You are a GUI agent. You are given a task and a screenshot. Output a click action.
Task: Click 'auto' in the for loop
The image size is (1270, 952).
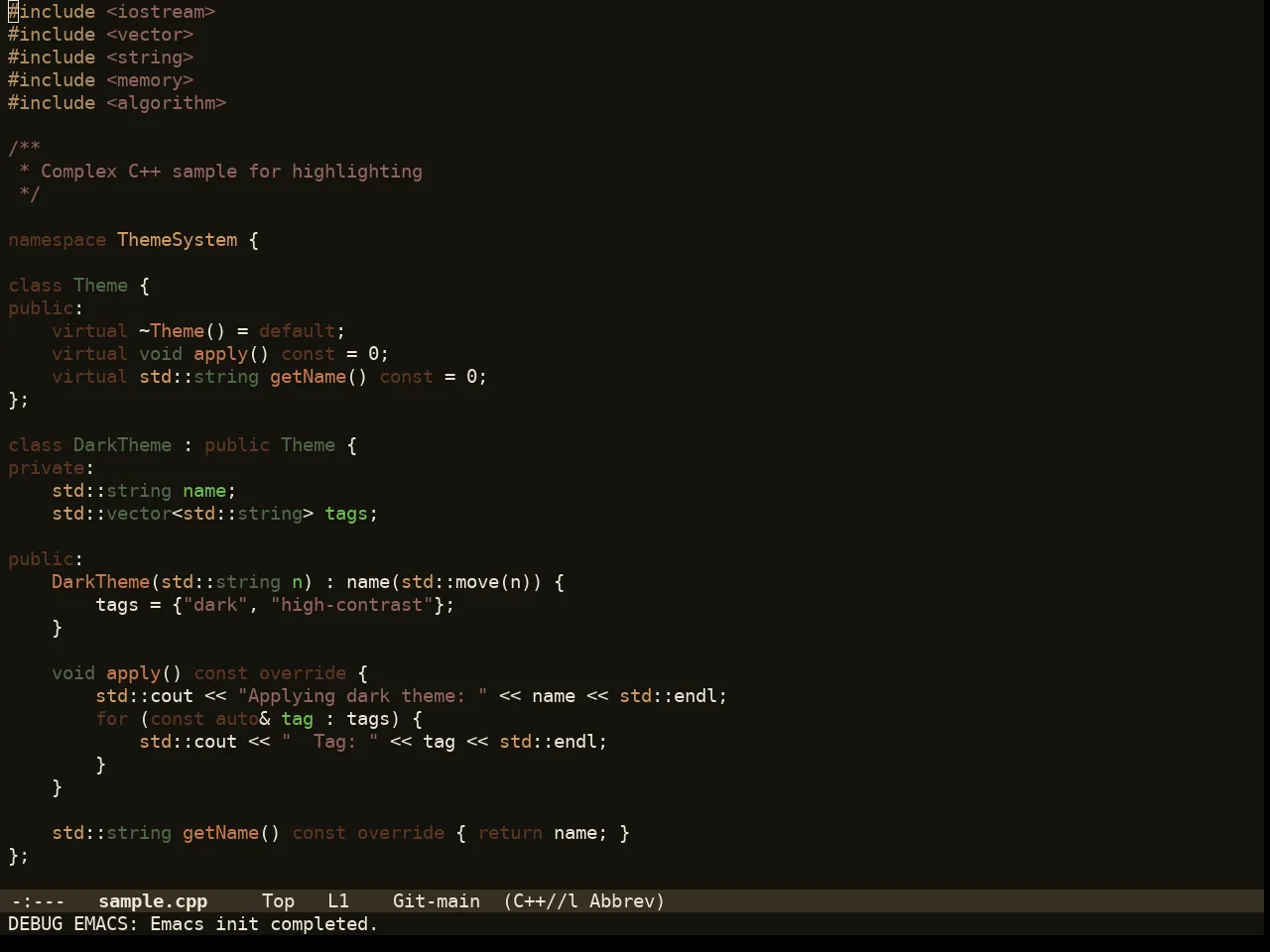[237, 719]
